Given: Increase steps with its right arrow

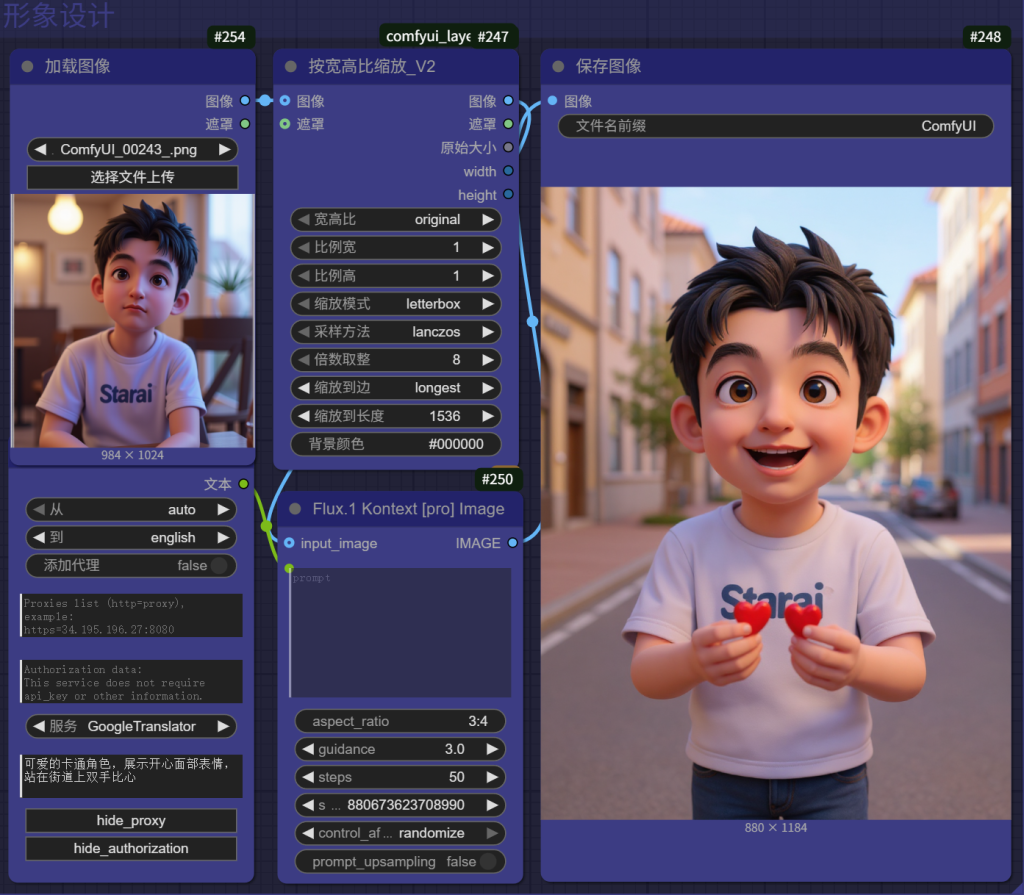Looking at the screenshot, I should tap(492, 777).
